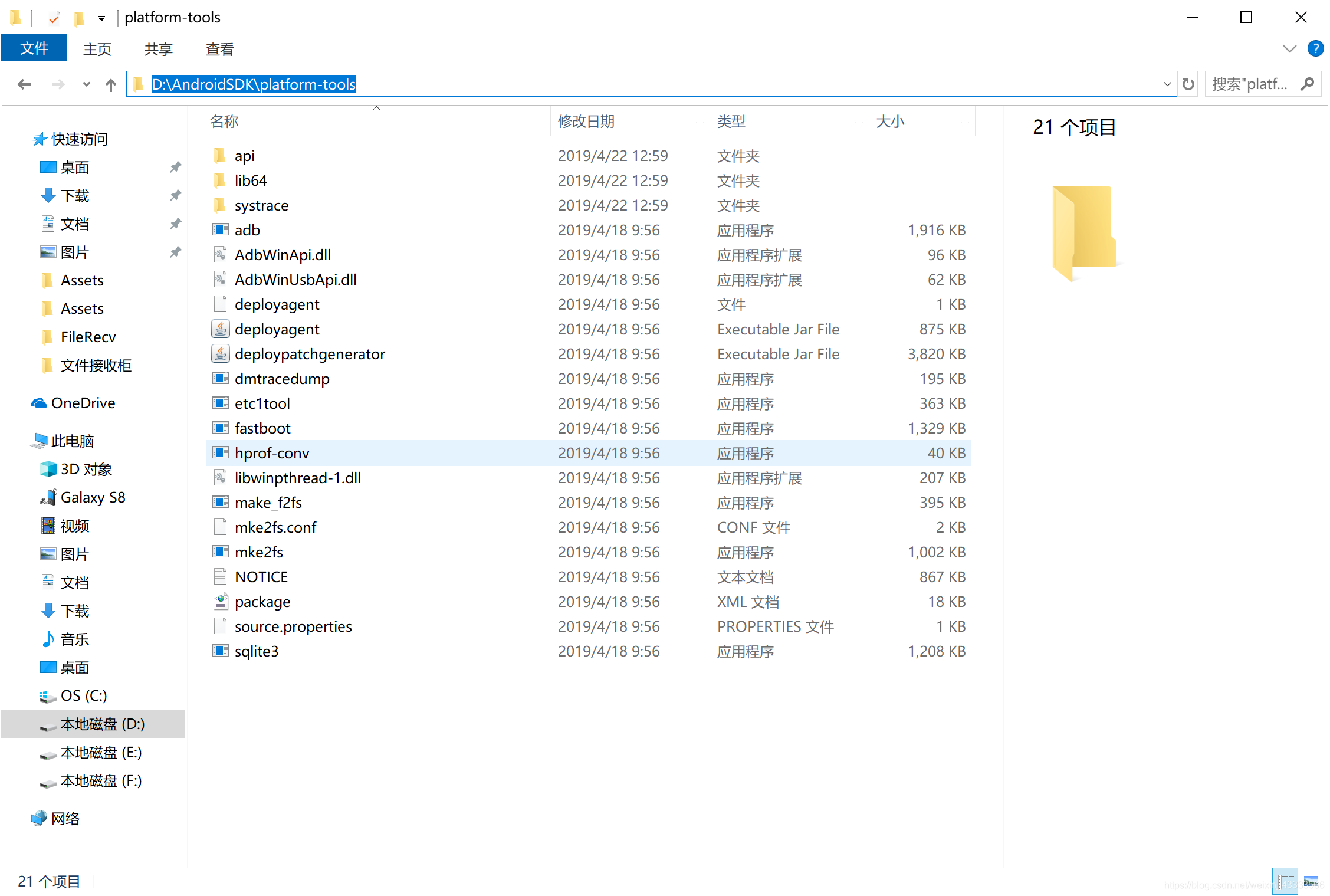Viewport: 1330px width, 896px height.
Task: Switch to details view layout button
Action: point(1285,881)
